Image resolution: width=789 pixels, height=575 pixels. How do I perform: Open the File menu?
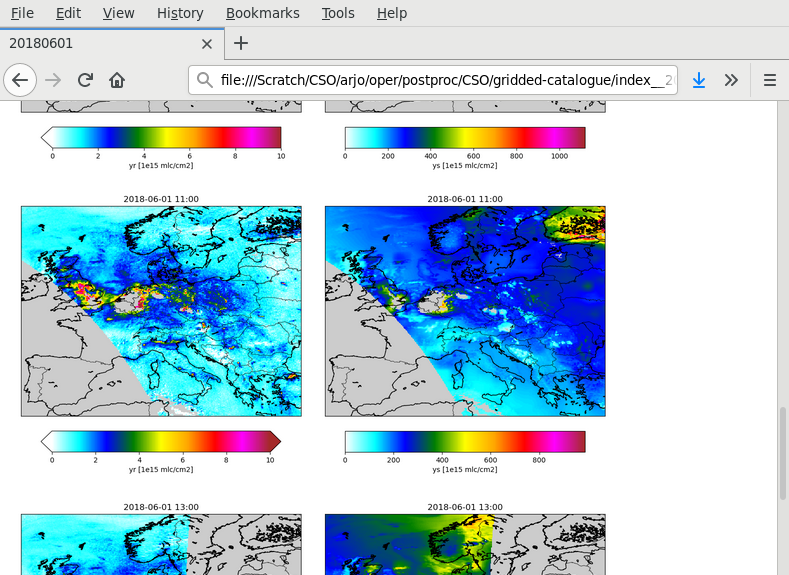tap(22, 13)
